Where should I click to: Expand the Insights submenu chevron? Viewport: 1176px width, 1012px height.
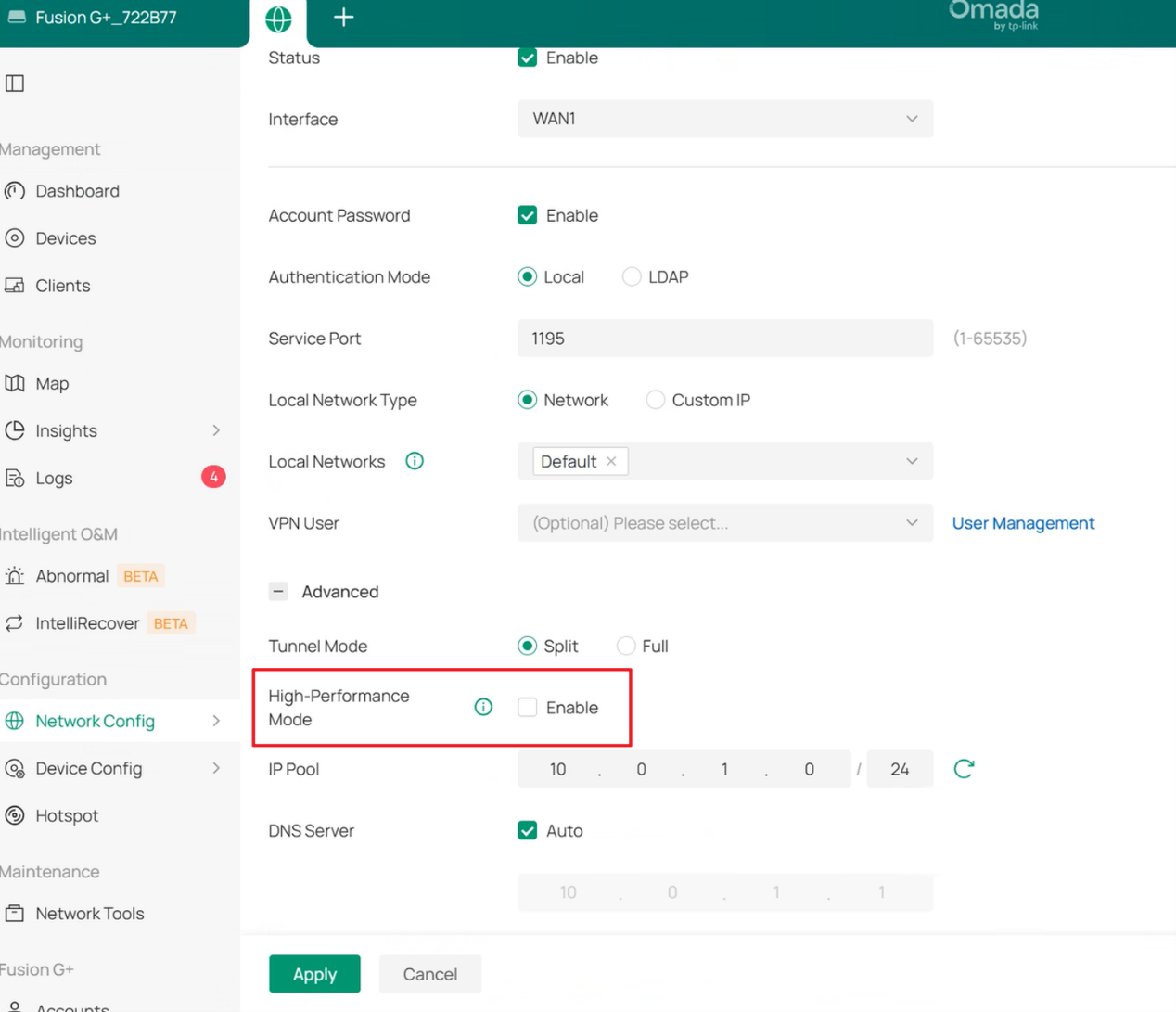pyautogui.click(x=216, y=430)
